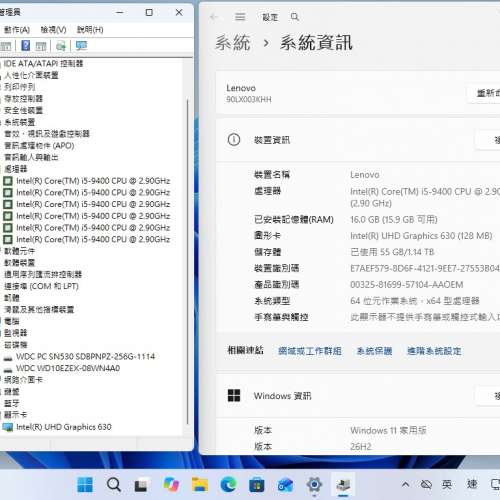The width and height of the screenshot is (500, 500).
Task: Click the monitor scan hardware changes icon
Action: (81, 45)
